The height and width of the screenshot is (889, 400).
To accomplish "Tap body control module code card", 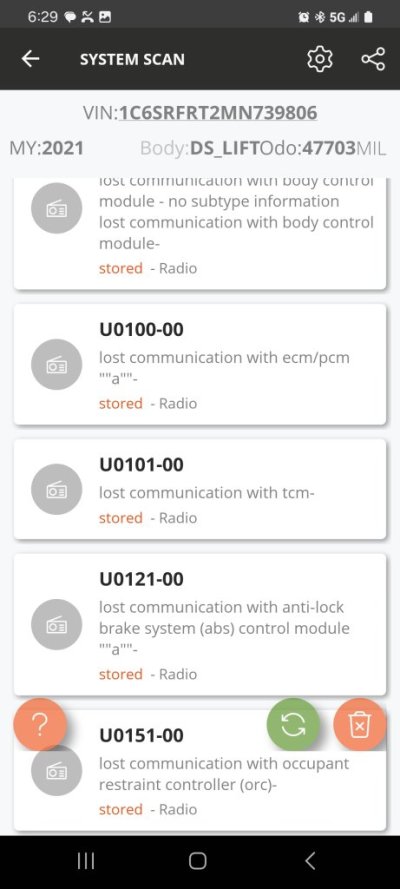I will point(200,234).
